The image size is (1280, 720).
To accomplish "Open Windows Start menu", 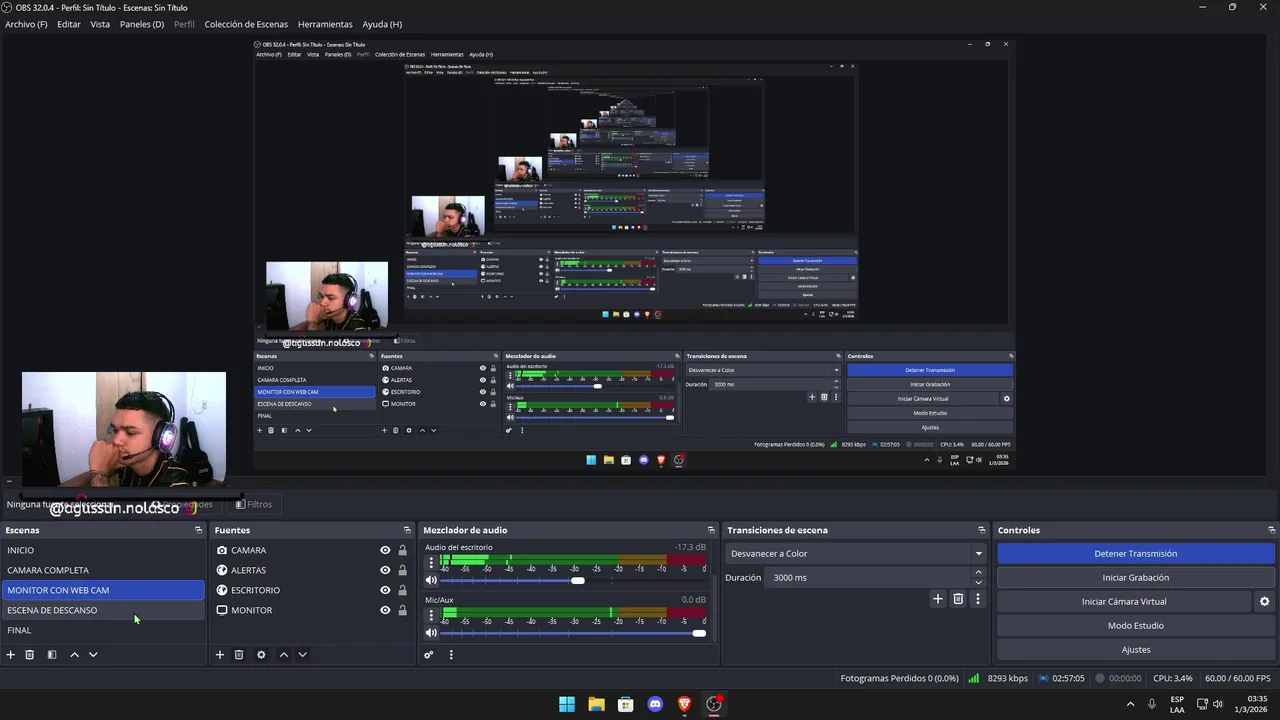I will pyautogui.click(x=567, y=704).
